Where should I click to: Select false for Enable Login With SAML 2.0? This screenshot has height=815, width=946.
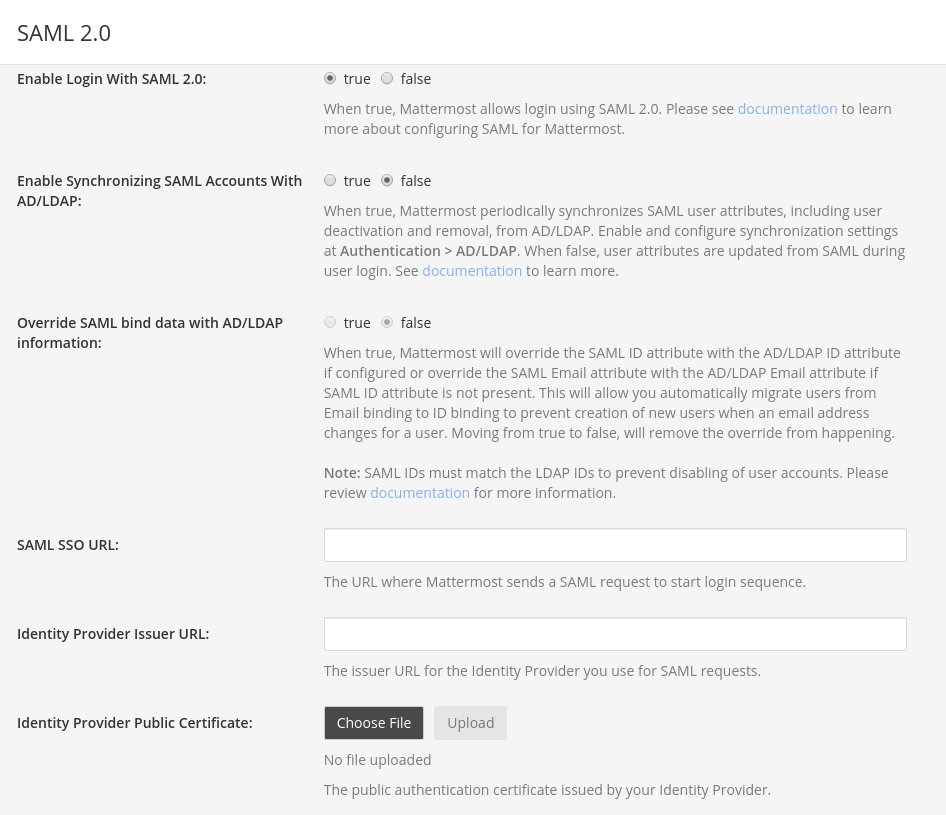tap(387, 78)
